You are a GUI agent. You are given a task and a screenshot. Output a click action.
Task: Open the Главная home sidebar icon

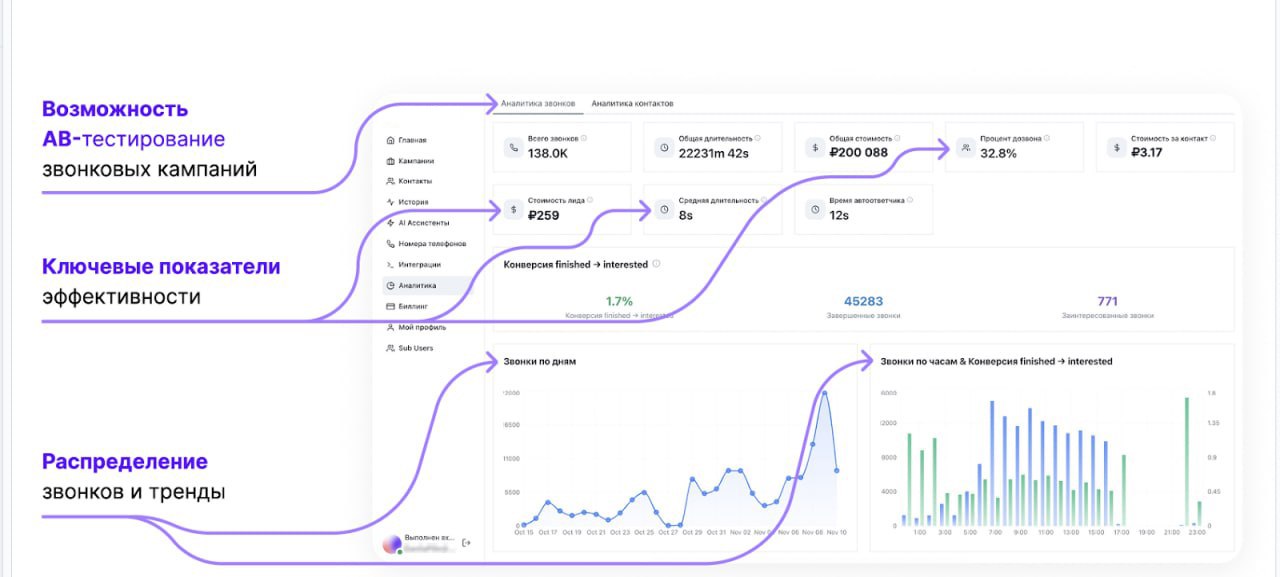(x=390, y=140)
